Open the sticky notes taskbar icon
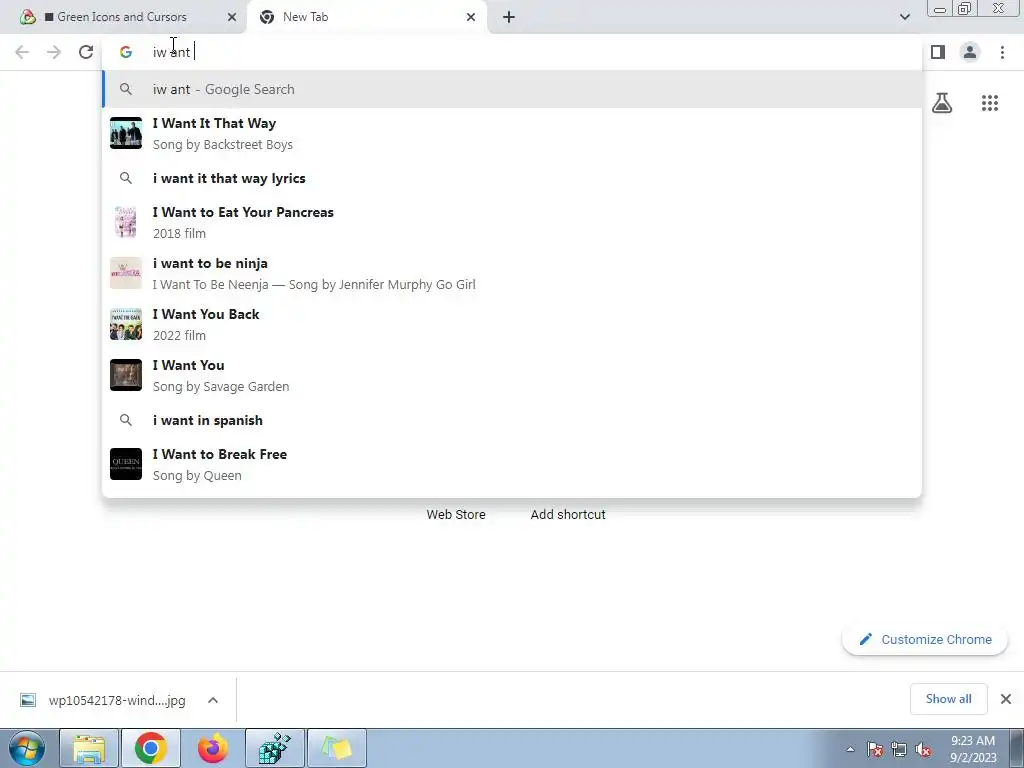Image resolution: width=1024 pixels, height=768 pixels. (337, 748)
